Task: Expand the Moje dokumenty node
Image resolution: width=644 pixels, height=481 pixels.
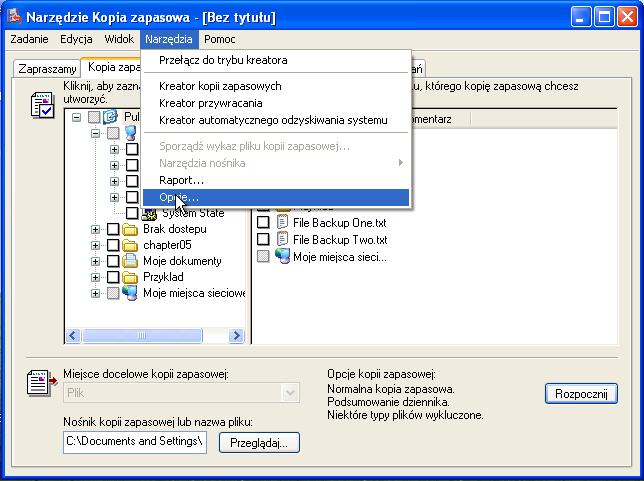Action: [95, 261]
